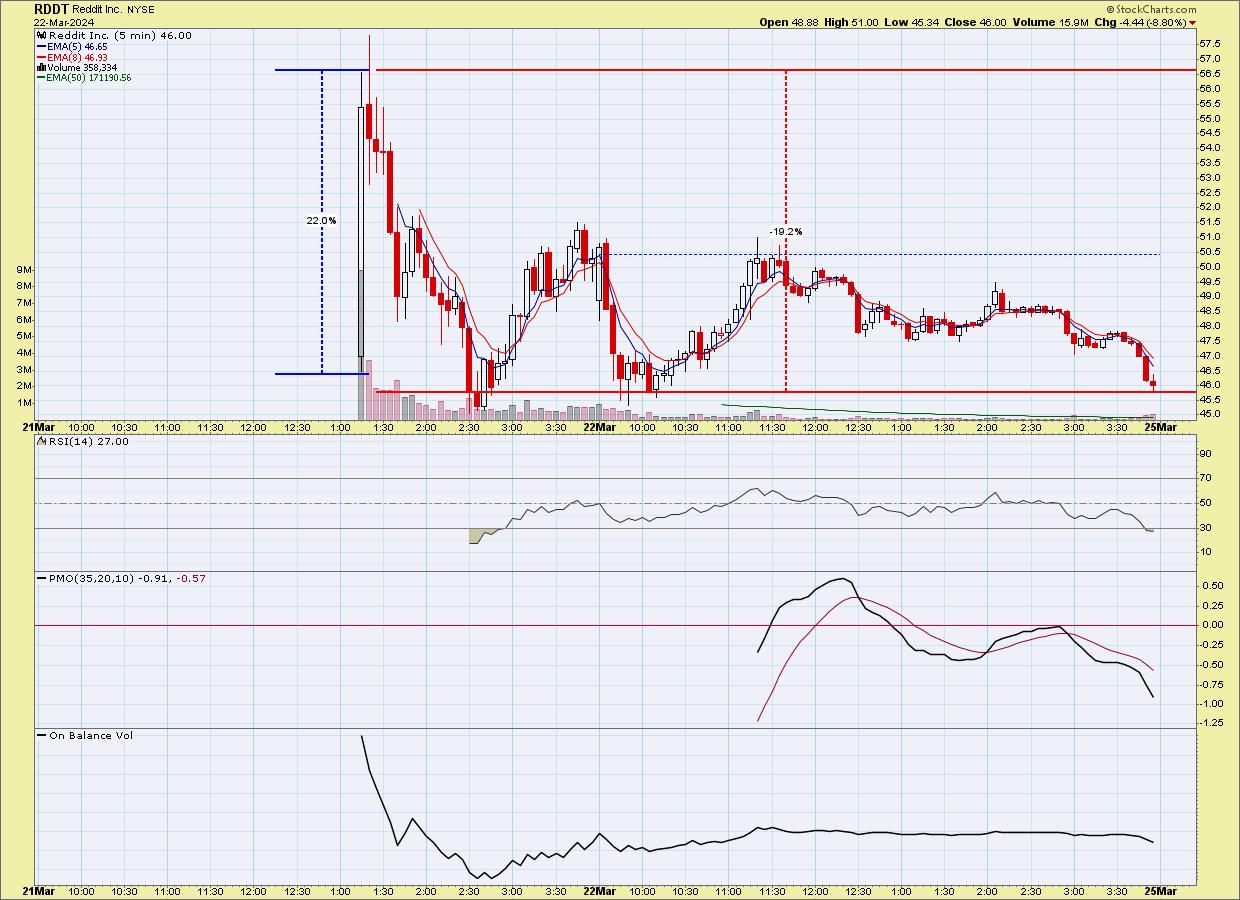
Task: Click the 'High 51.00' value
Action: [x=851, y=22]
